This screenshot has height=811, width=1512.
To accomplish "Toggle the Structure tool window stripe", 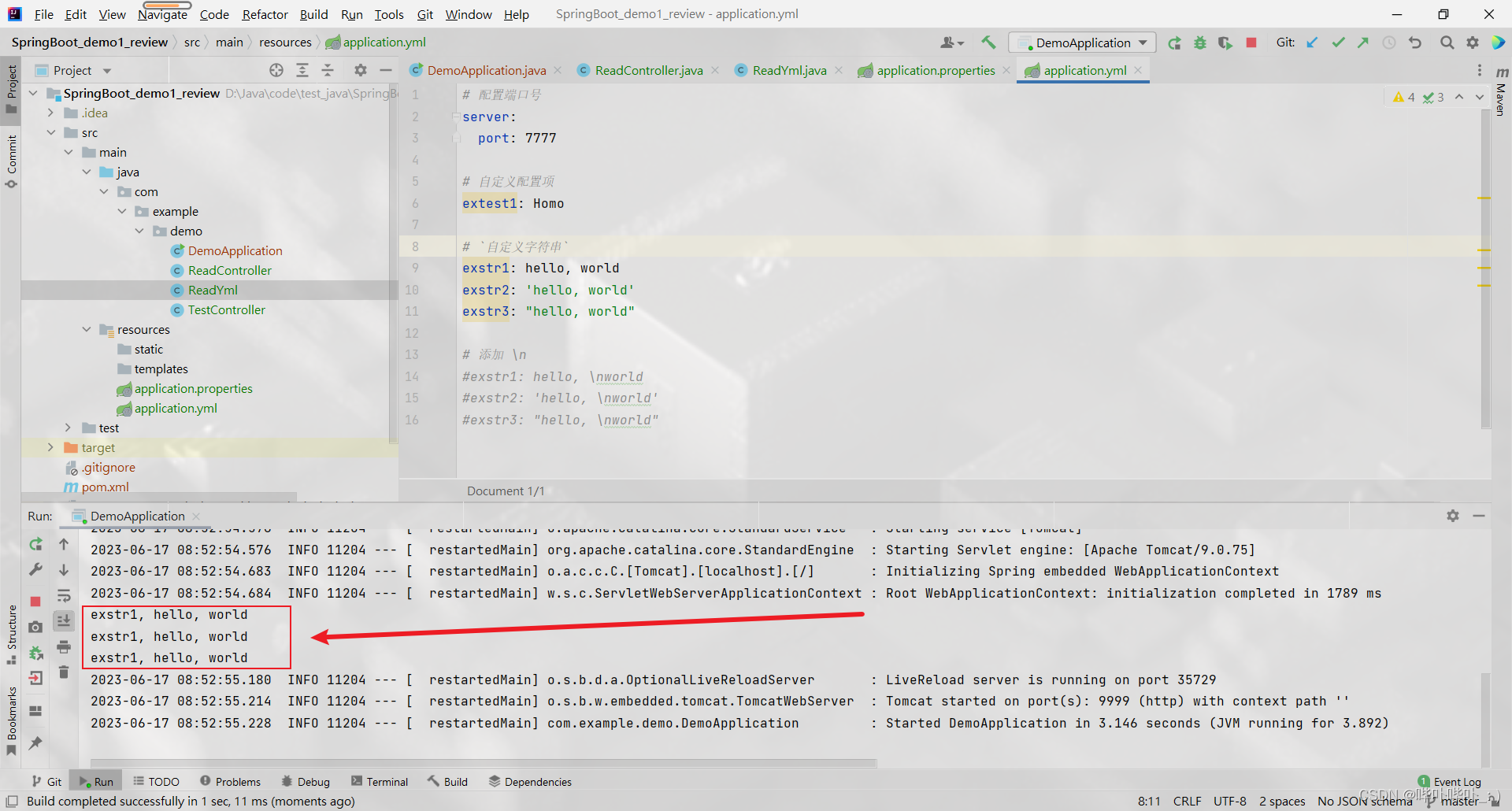I will (x=11, y=635).
